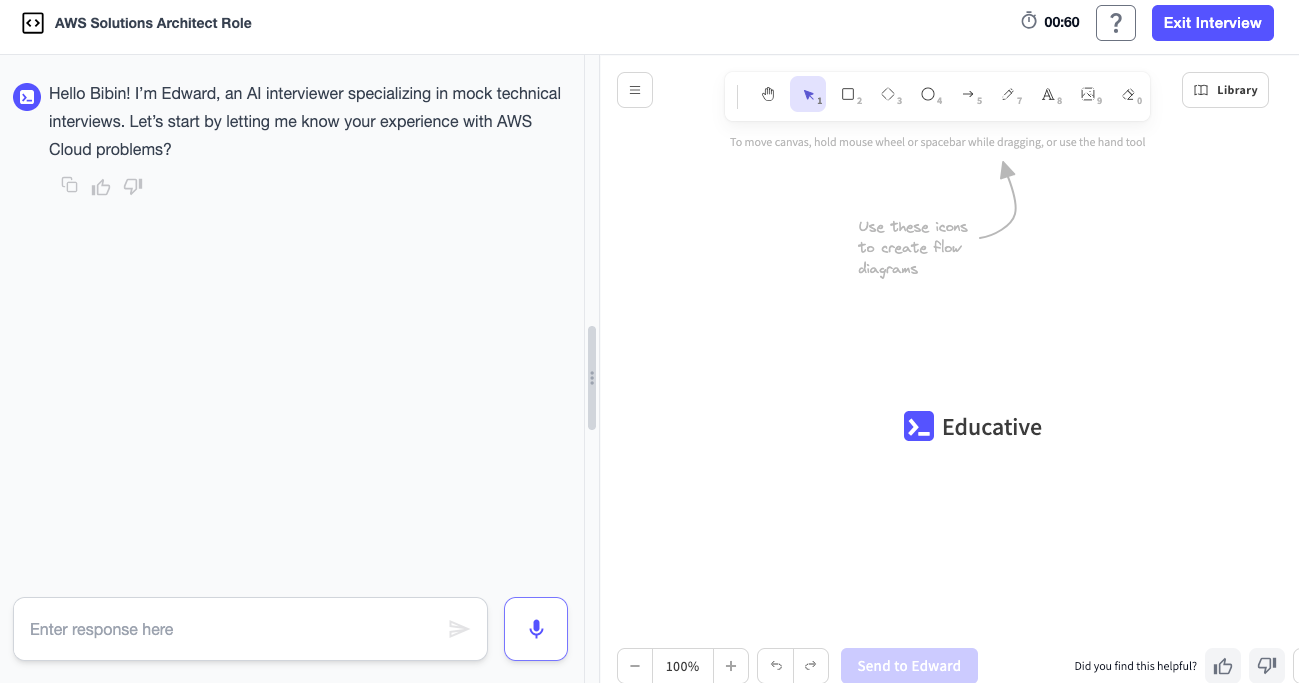The height and width of the screenshot is (683, 1299).
Task: Select the Diamond shape tool
Action: (889, 94)
